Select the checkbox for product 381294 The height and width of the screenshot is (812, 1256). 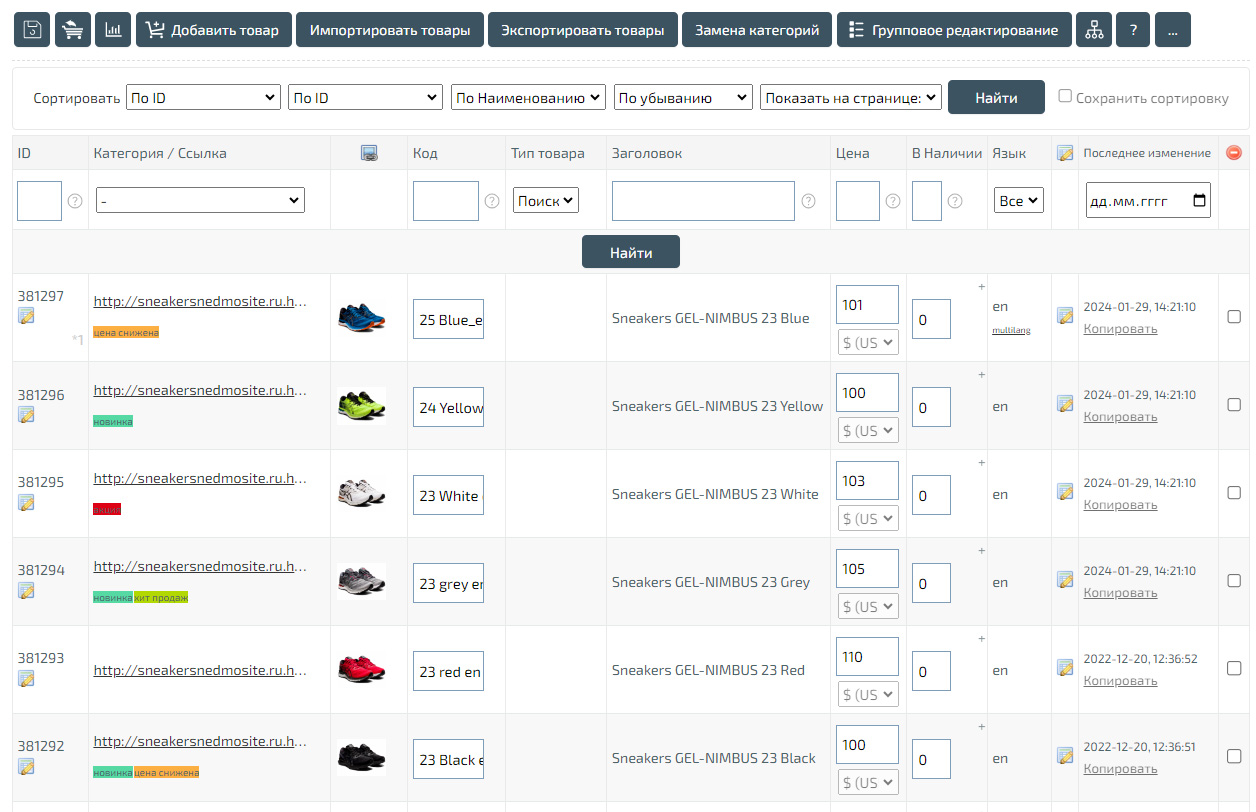pos(1233,581)
